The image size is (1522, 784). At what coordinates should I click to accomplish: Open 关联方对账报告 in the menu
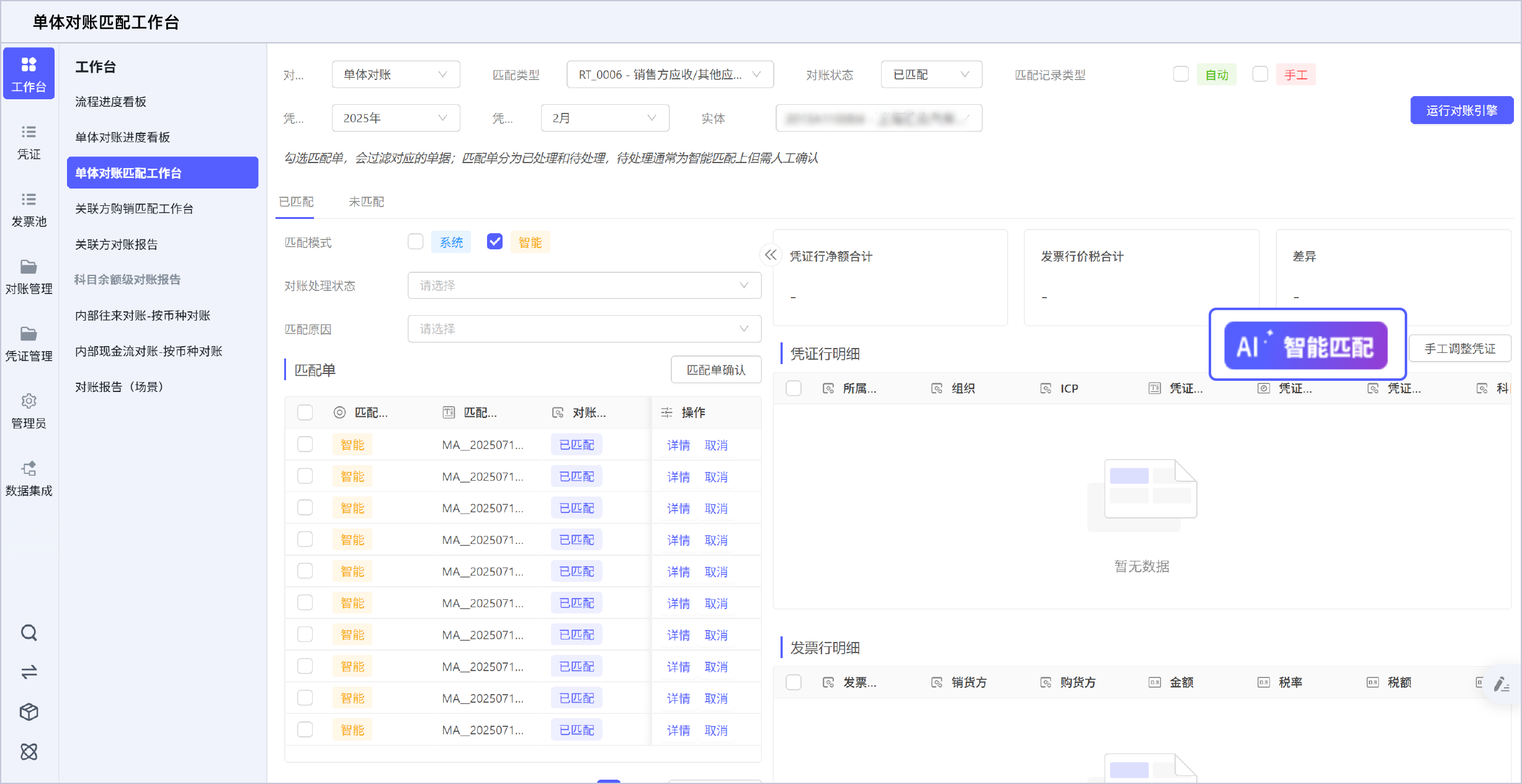(x=117, y=244)
